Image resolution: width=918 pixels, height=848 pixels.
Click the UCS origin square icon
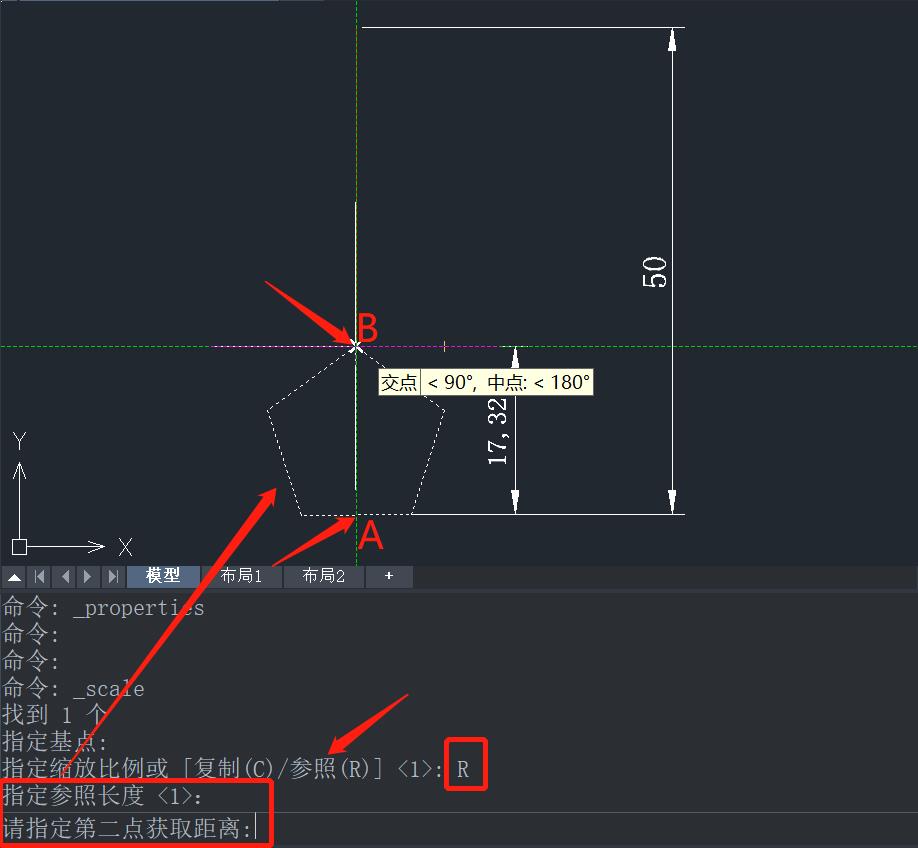coord(19,547)
